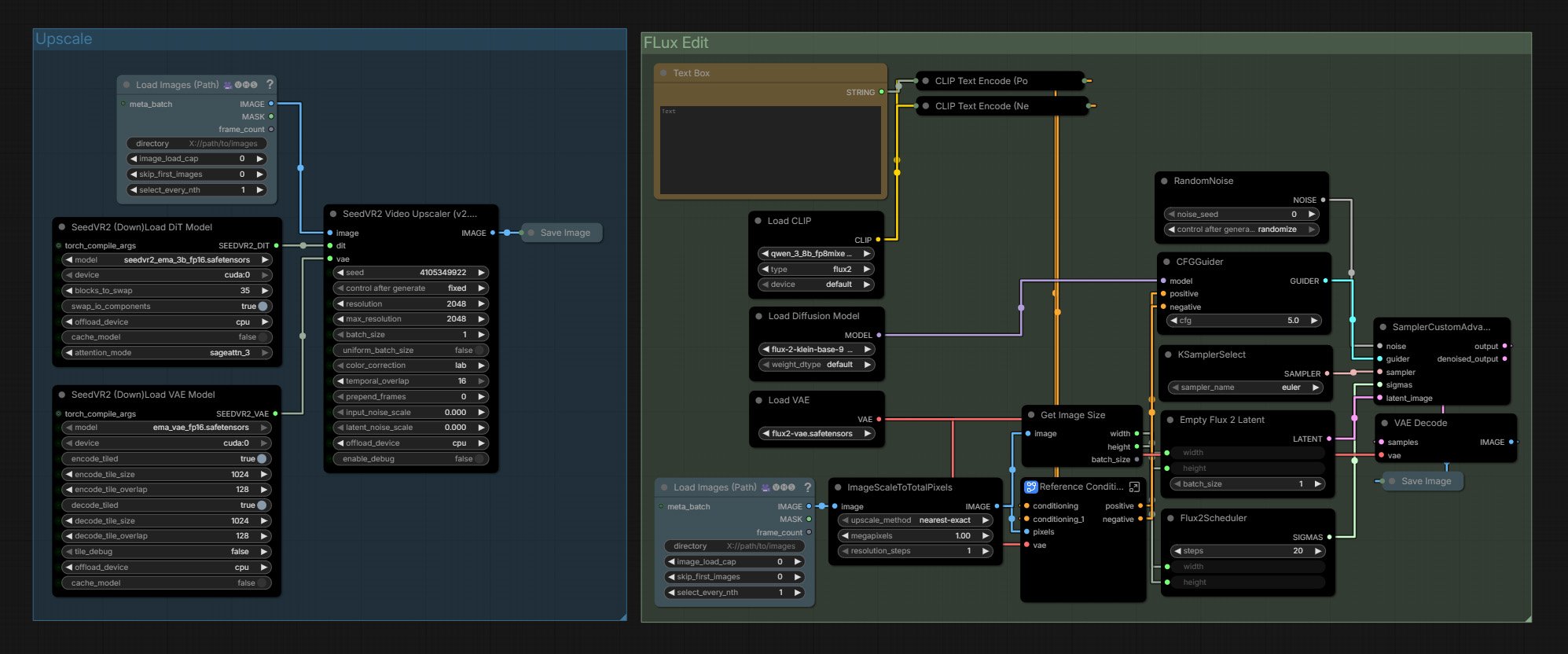Image resolution: width=1568 pixels, height=654 pixels.
Task: Increase the upscaler max_resolution 2048 with right arrow
Action: tap(481, 319)
